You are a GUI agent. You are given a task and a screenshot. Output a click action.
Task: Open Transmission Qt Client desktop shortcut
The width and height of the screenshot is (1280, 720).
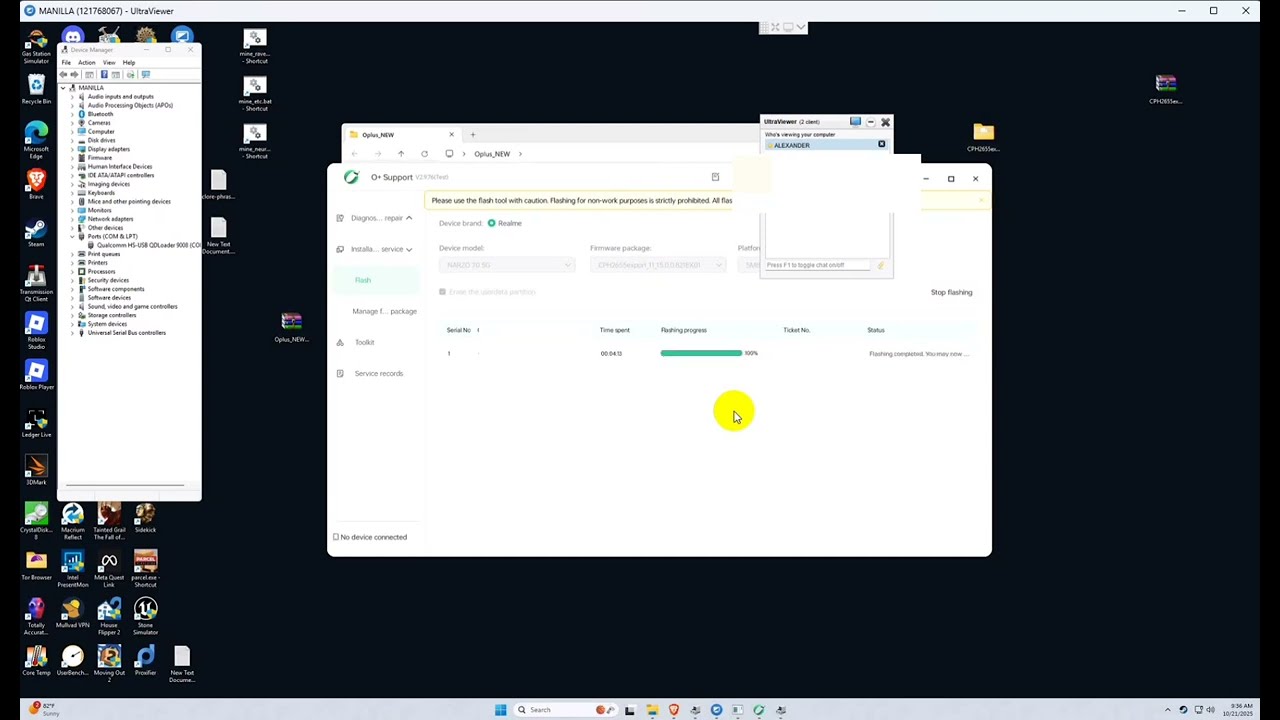pos(36,283)
